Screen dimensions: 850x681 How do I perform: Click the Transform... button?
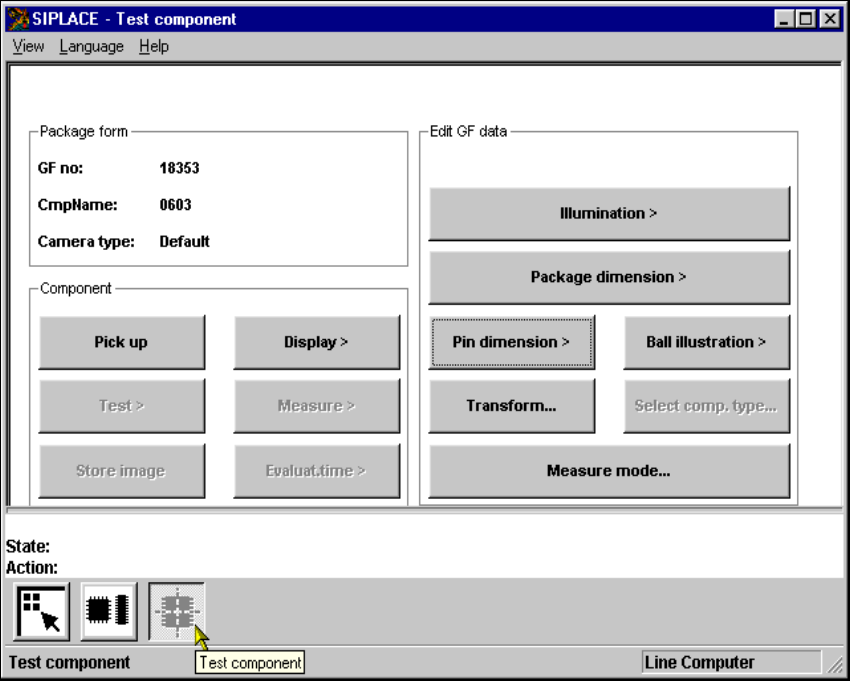click(x=512, y=406)
